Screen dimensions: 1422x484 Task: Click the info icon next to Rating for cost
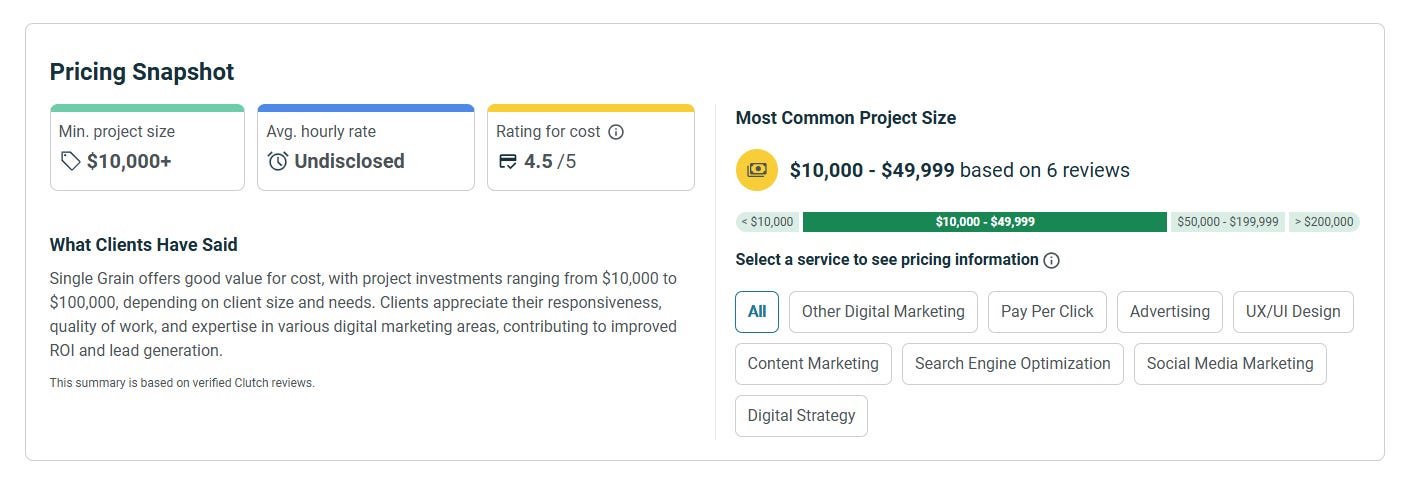(616, 132)
